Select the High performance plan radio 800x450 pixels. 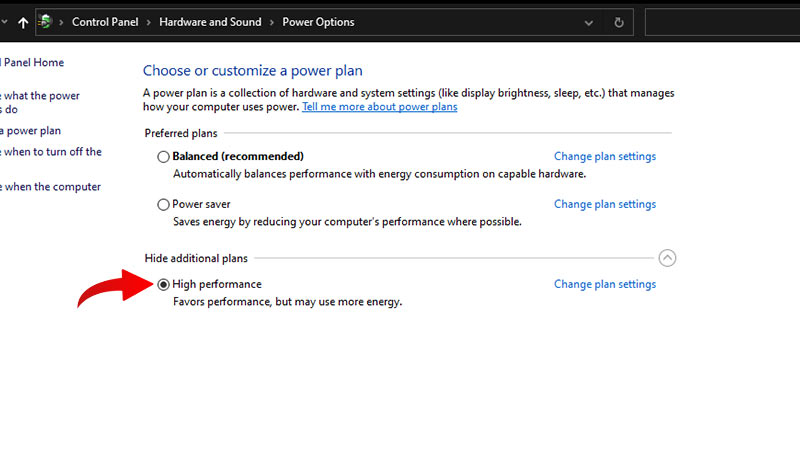(x=163, y=285)
